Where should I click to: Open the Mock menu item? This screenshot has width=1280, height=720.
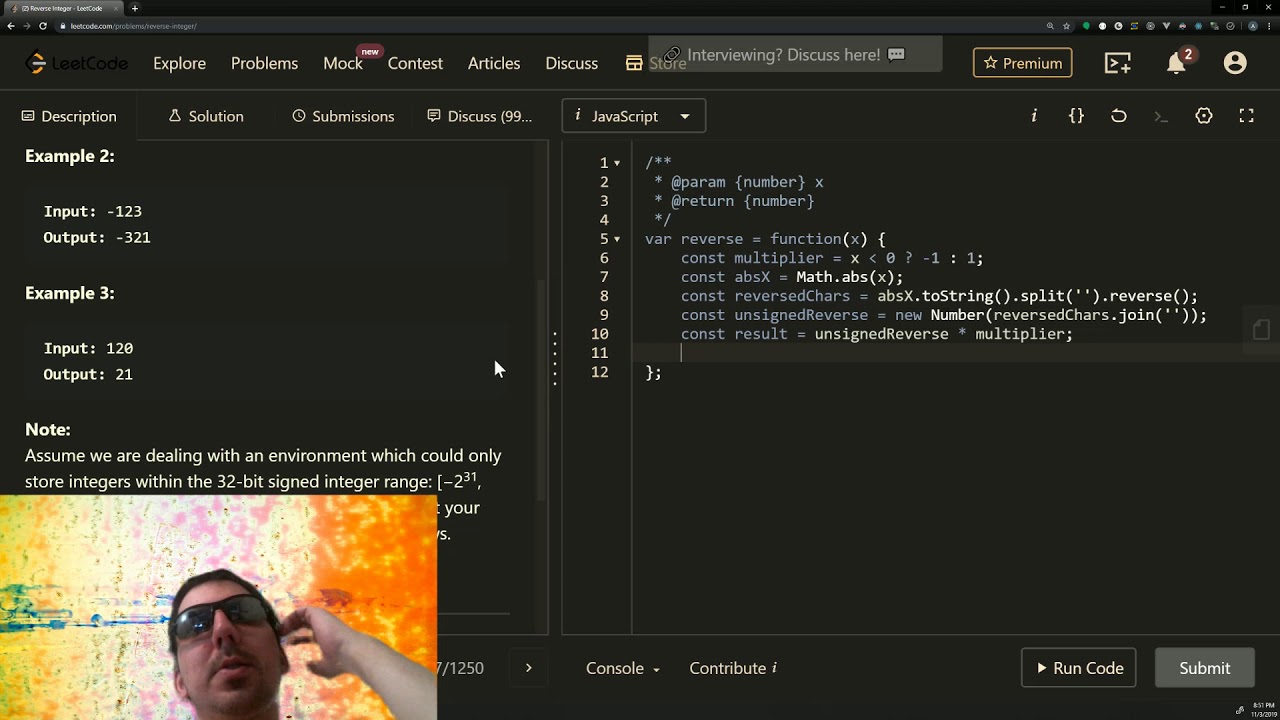pos(342,63)
